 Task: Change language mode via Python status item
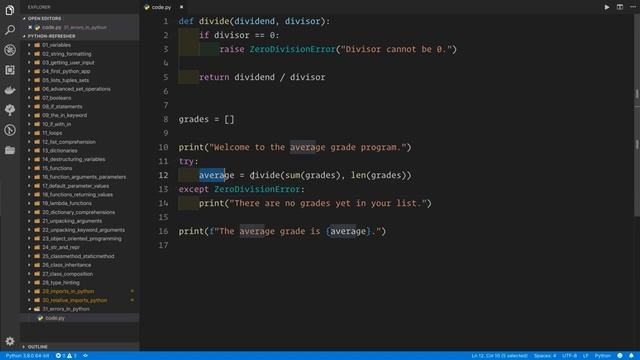(x=602, y=356)
